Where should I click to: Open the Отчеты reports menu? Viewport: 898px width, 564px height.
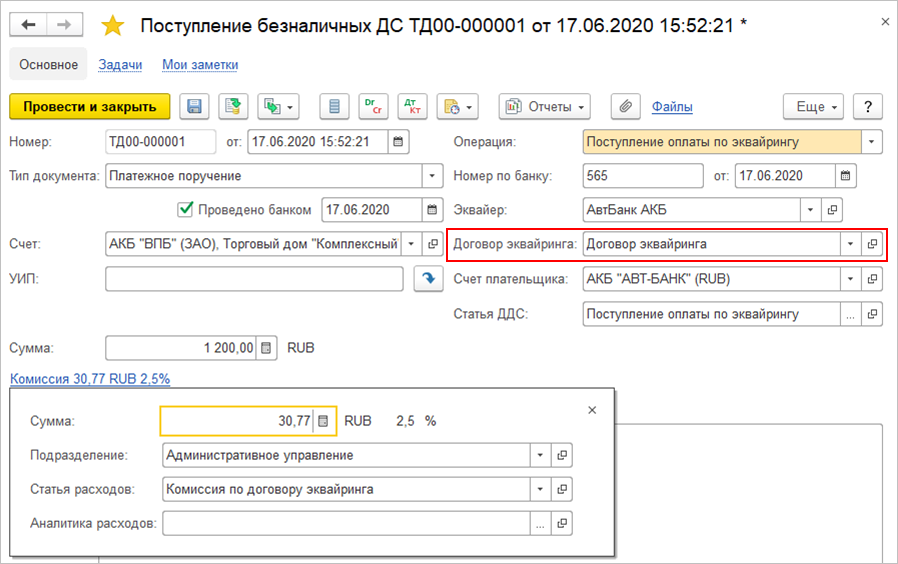pyautogui.click(x=545, y=107)
